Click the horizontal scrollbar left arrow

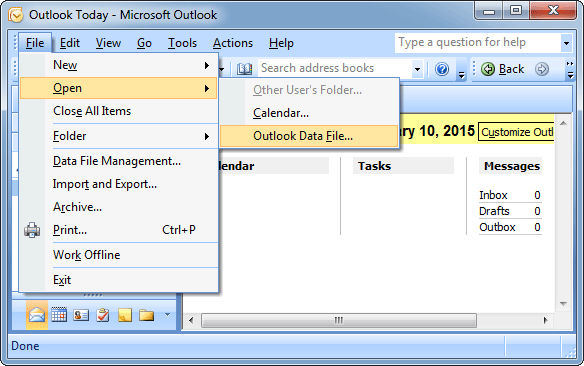(x=191, y=321)
